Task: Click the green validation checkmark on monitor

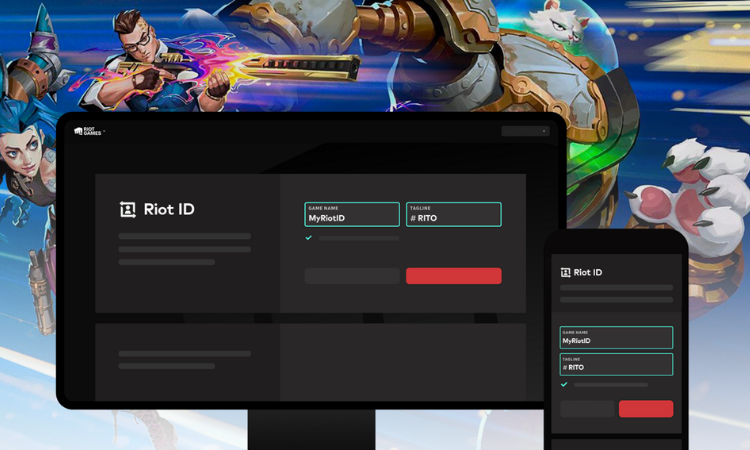Action: click(309, 238)
